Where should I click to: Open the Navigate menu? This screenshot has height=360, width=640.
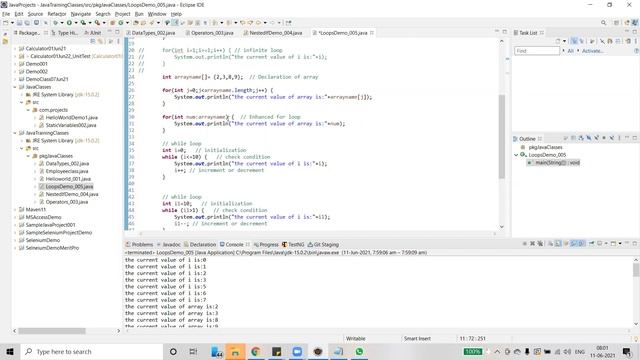(x=81, y=14)
